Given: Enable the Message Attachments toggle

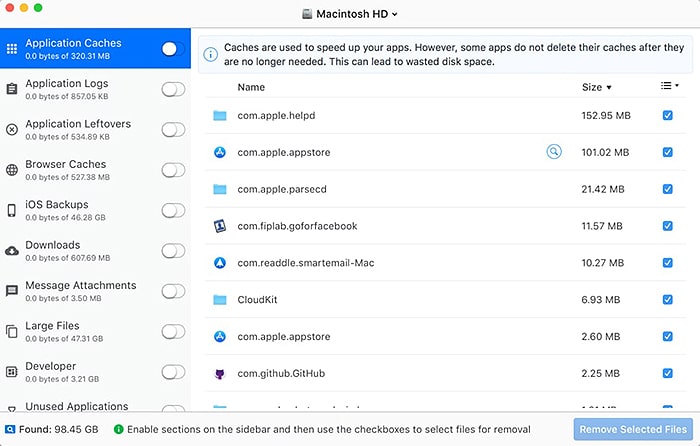Looking at the screenshot, I should (173, 291).
